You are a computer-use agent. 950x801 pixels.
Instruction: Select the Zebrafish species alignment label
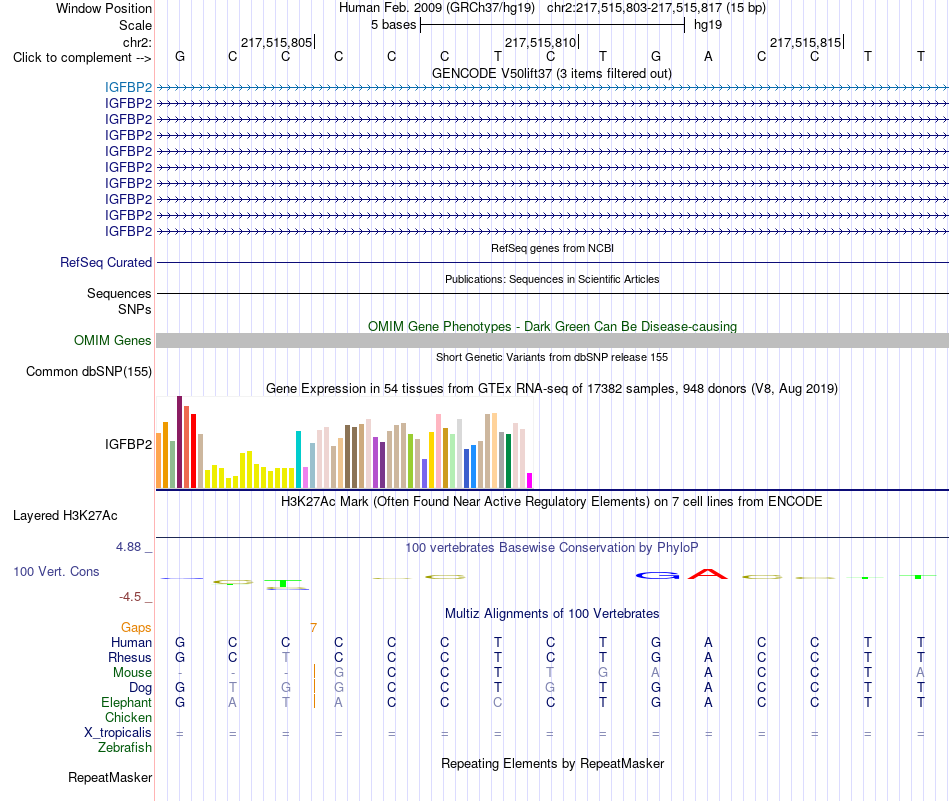tap(125, 748)
